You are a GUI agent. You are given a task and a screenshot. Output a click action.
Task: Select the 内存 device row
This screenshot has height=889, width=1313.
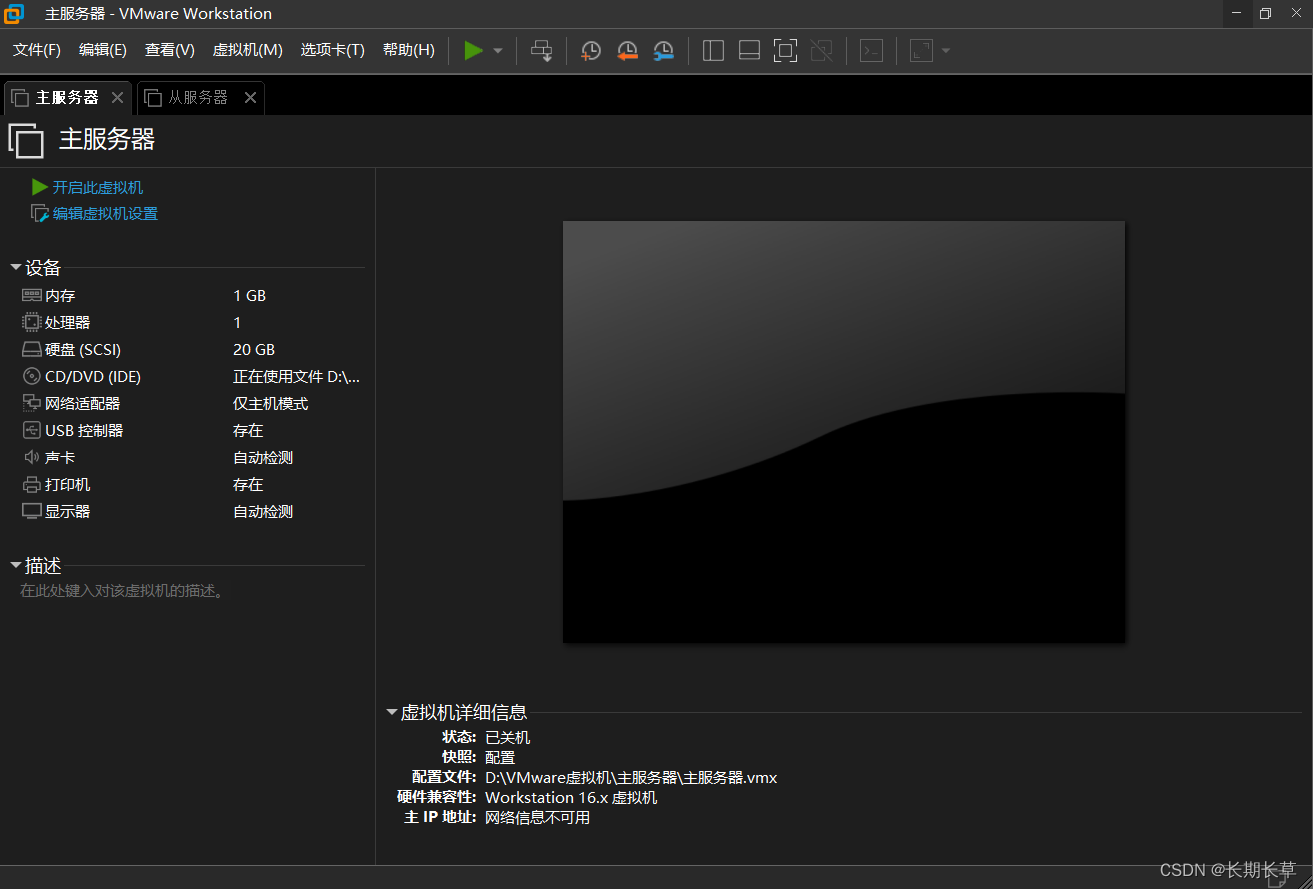(191, 296)
